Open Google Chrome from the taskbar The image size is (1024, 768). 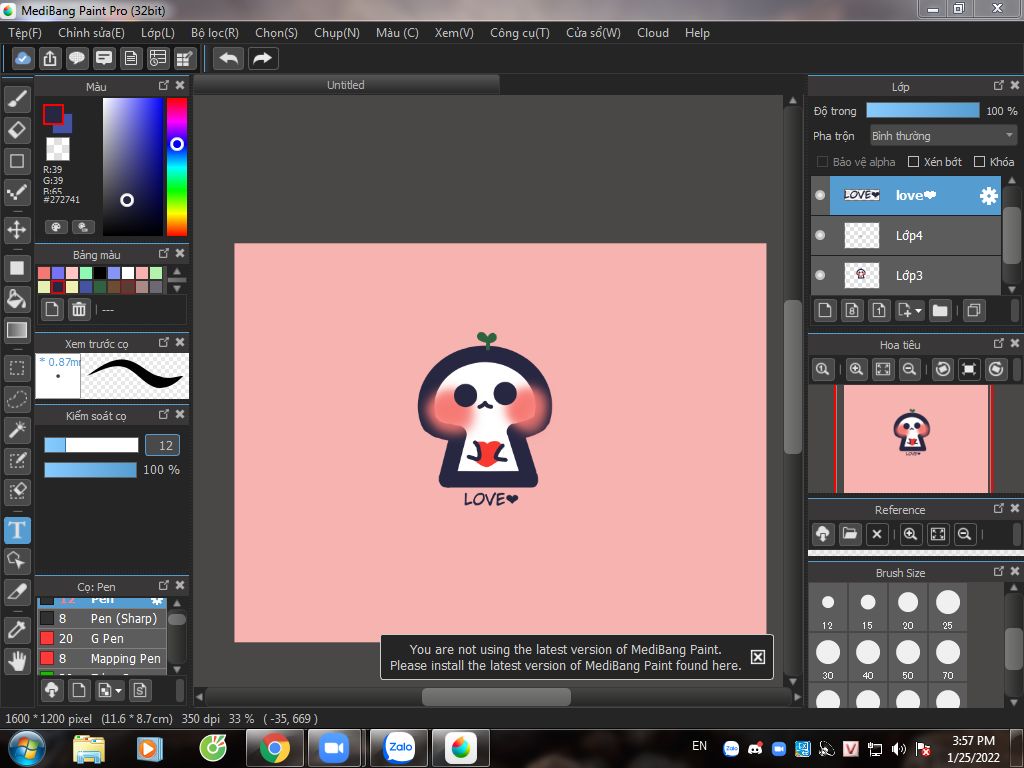275,748
